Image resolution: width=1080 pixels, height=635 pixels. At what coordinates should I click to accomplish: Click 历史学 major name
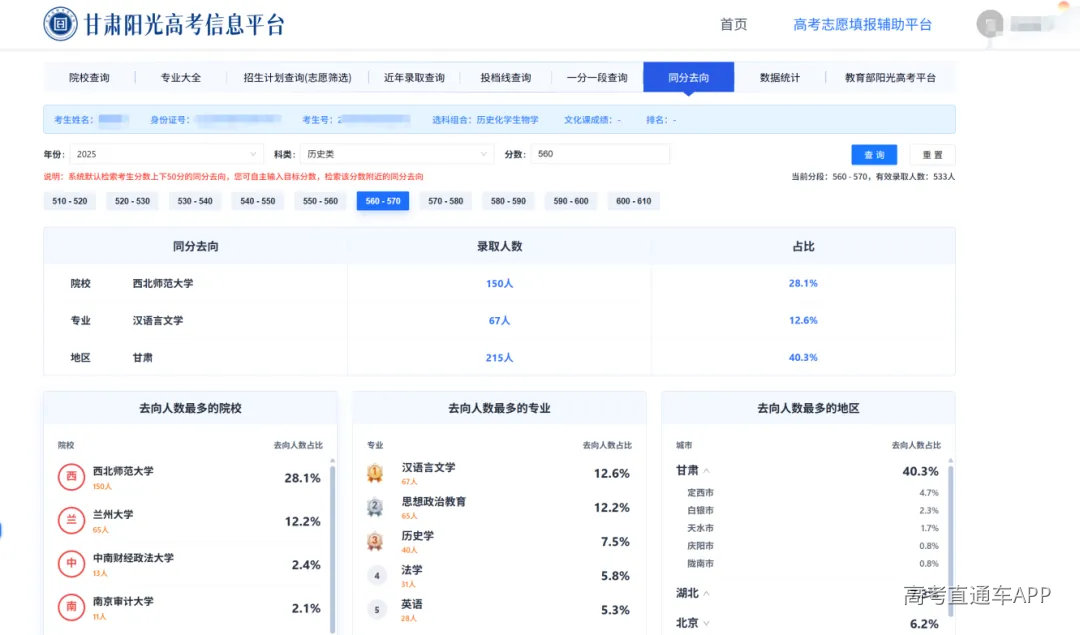pos(418,536)
